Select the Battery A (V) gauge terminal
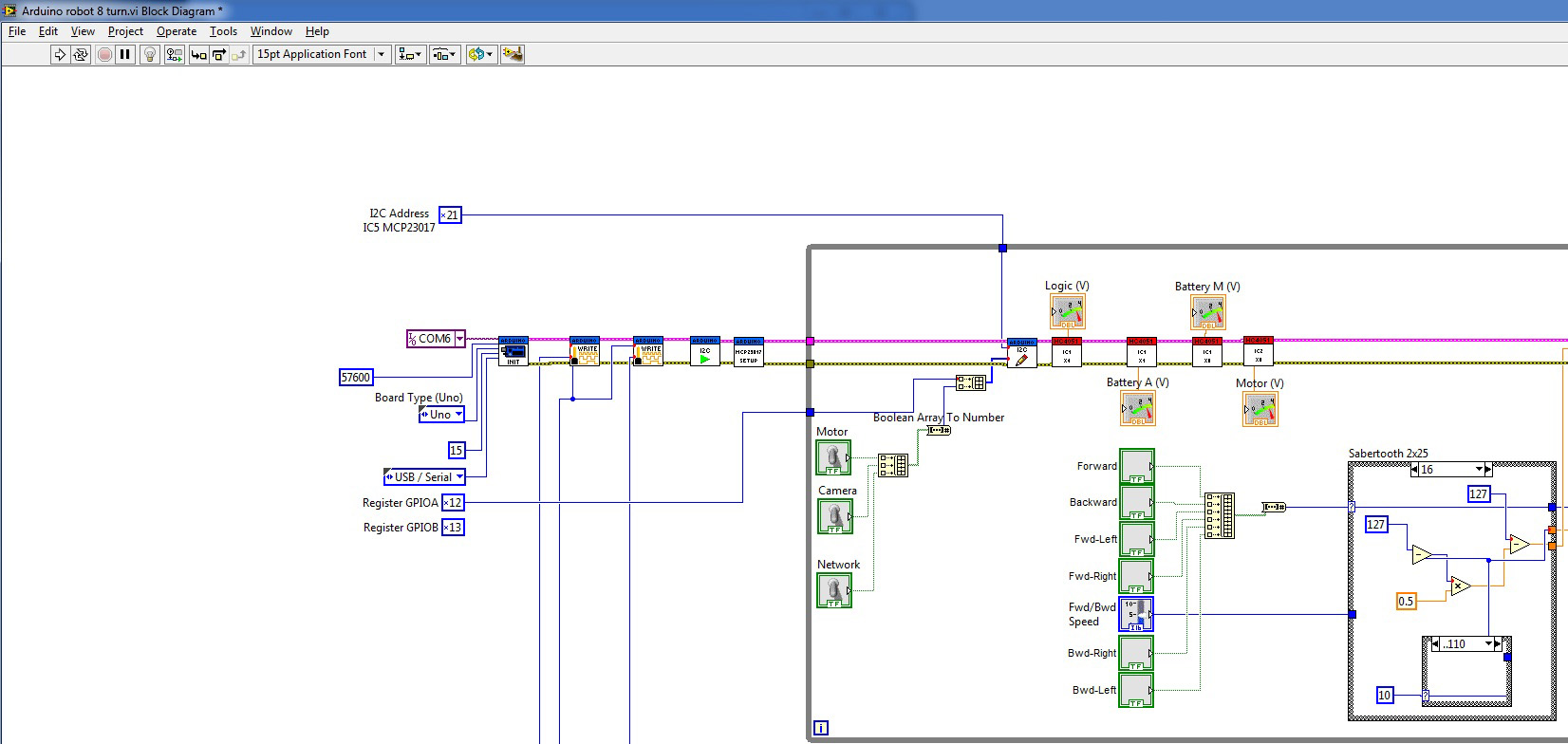The width and height of the screenshot is (1568, 744). [1138, 408]
